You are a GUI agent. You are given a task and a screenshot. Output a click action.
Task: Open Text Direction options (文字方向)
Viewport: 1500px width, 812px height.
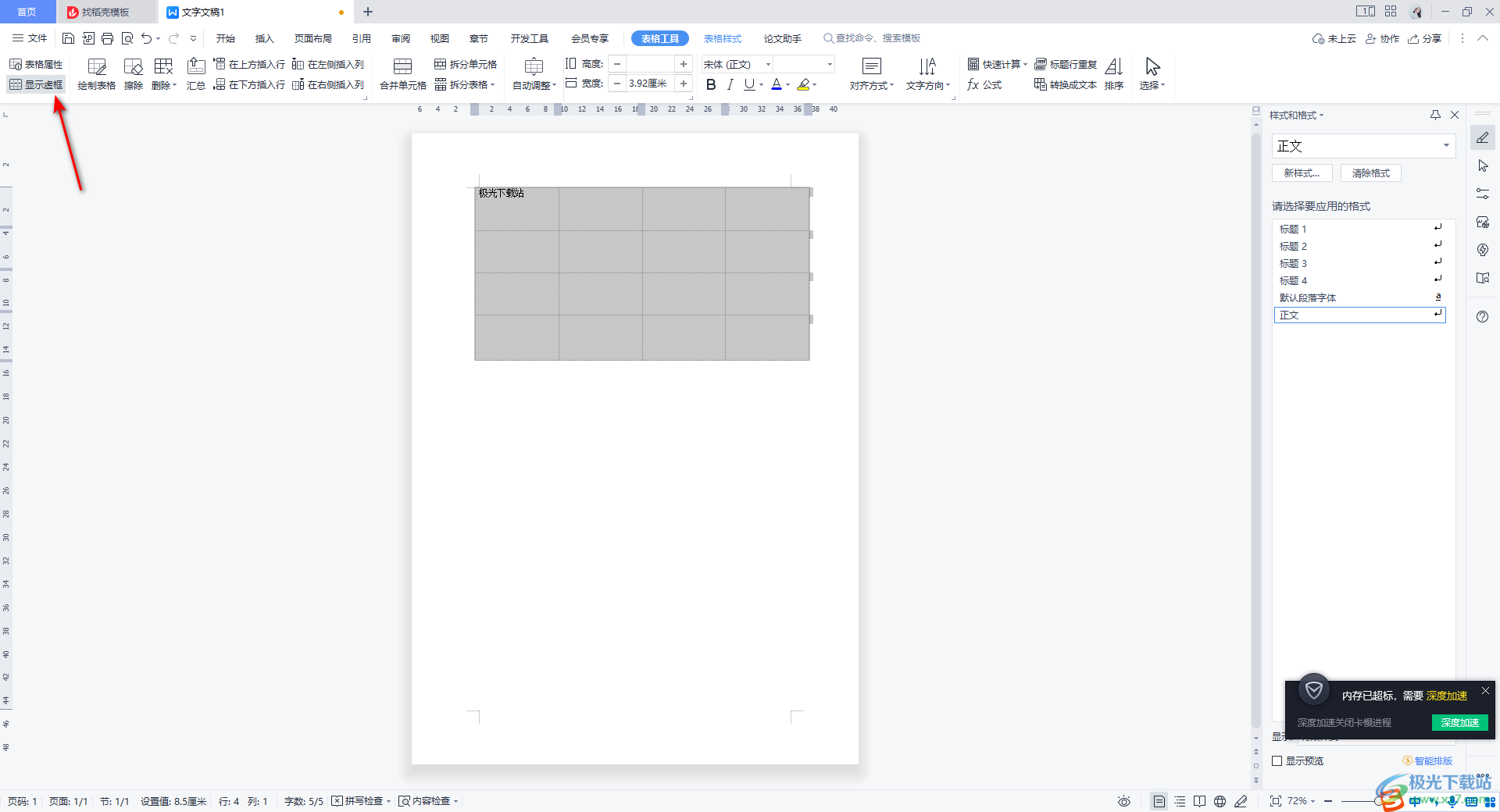[x=928, y=74]
